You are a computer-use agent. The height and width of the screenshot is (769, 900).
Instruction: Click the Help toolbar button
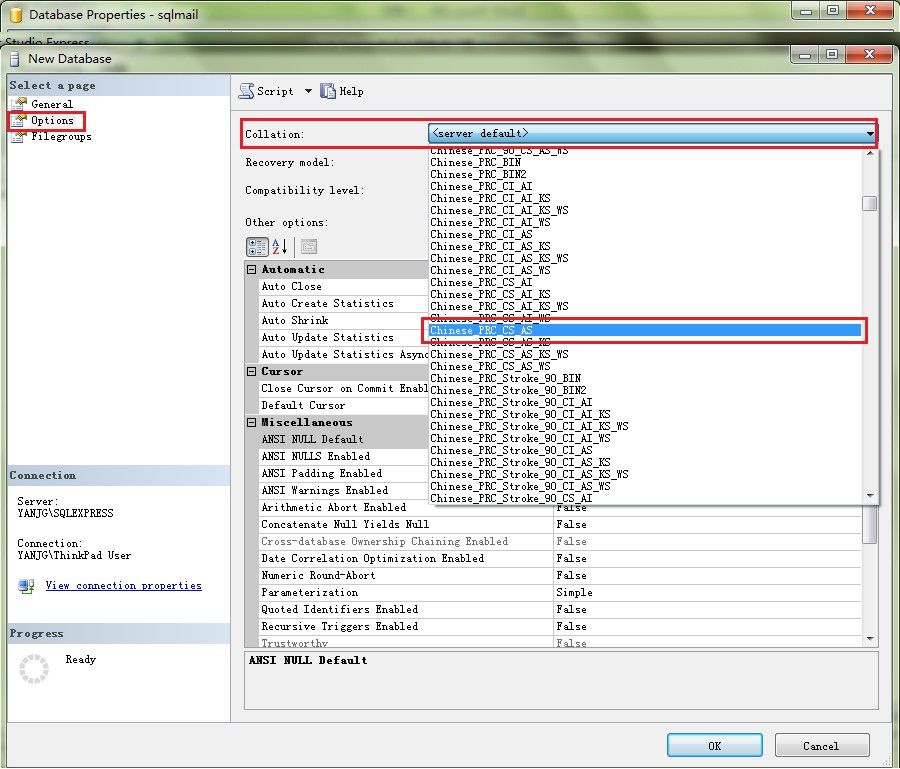tap(342, 91)
